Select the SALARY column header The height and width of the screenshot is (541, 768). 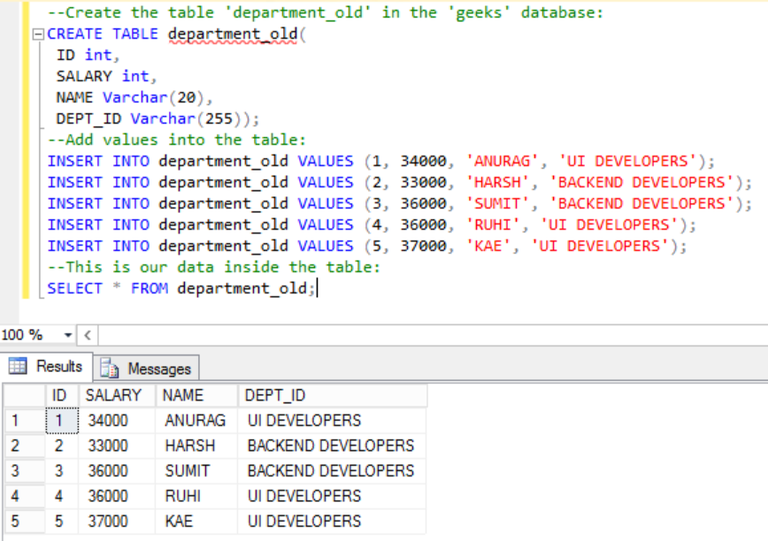pos(114,396)
